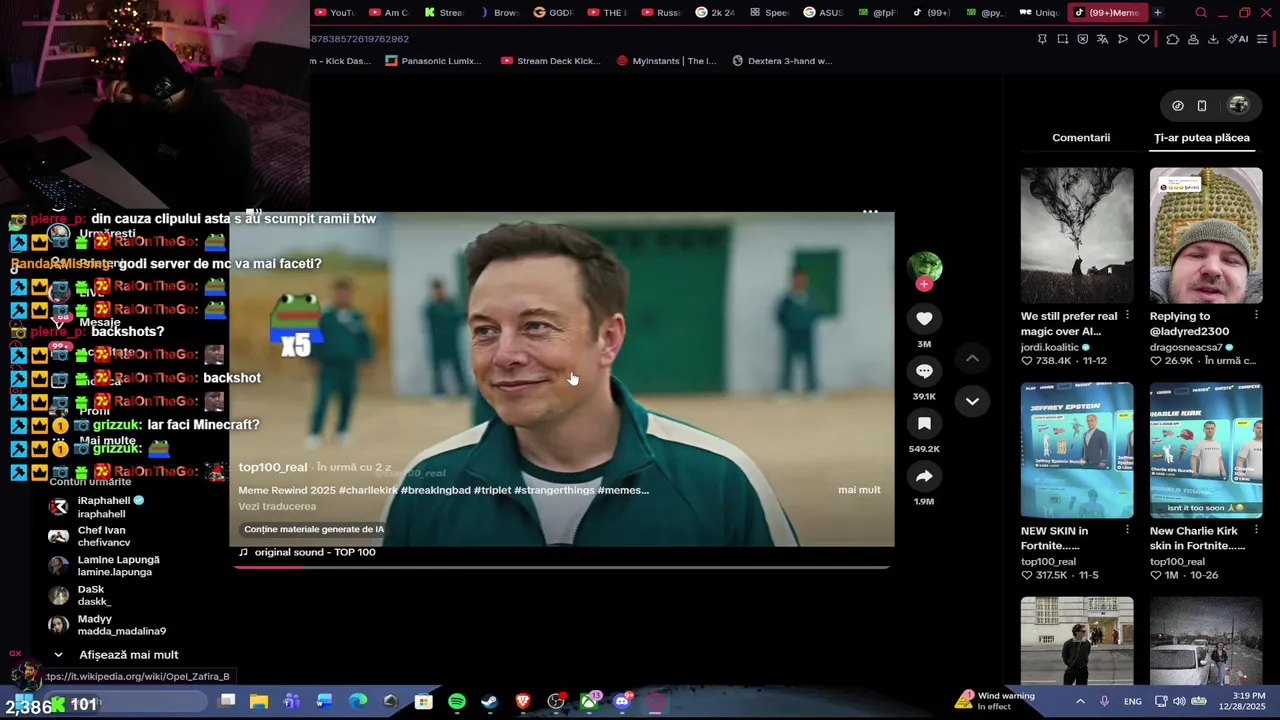Click the phone app icon in header
The image size is (1280, 720).
pyautogui.click(x=1202, y=105)
